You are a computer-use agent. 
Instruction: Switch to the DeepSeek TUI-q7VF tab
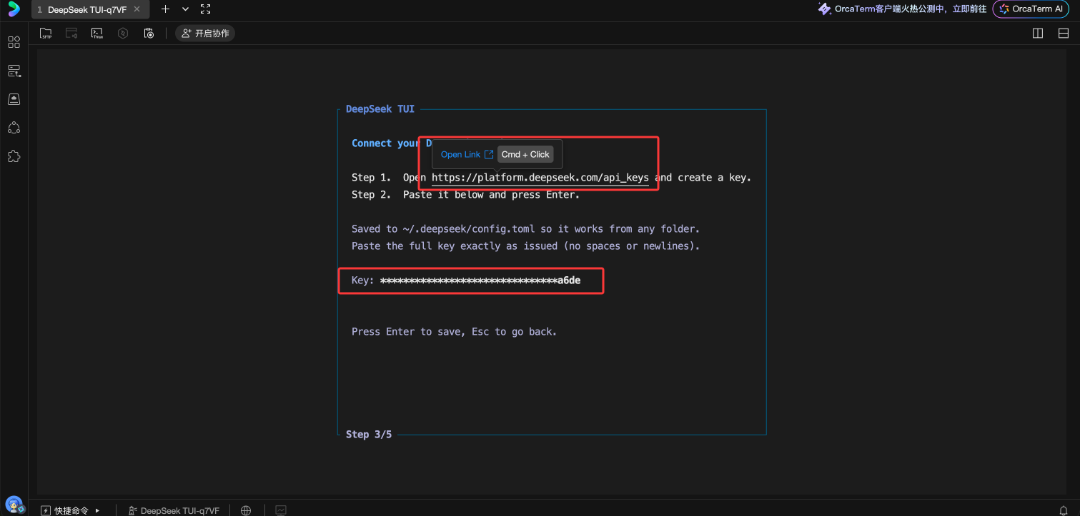(87, 9)
